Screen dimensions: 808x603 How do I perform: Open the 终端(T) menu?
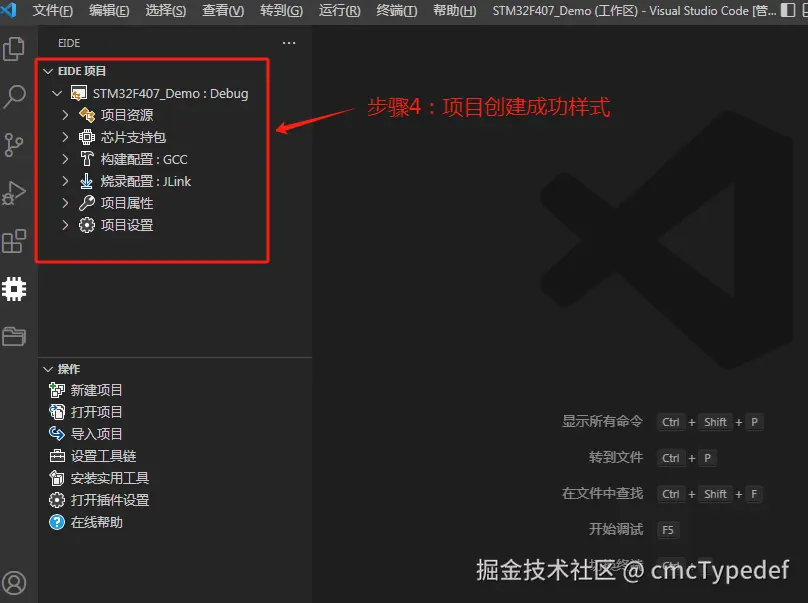(x=397, y=10)
